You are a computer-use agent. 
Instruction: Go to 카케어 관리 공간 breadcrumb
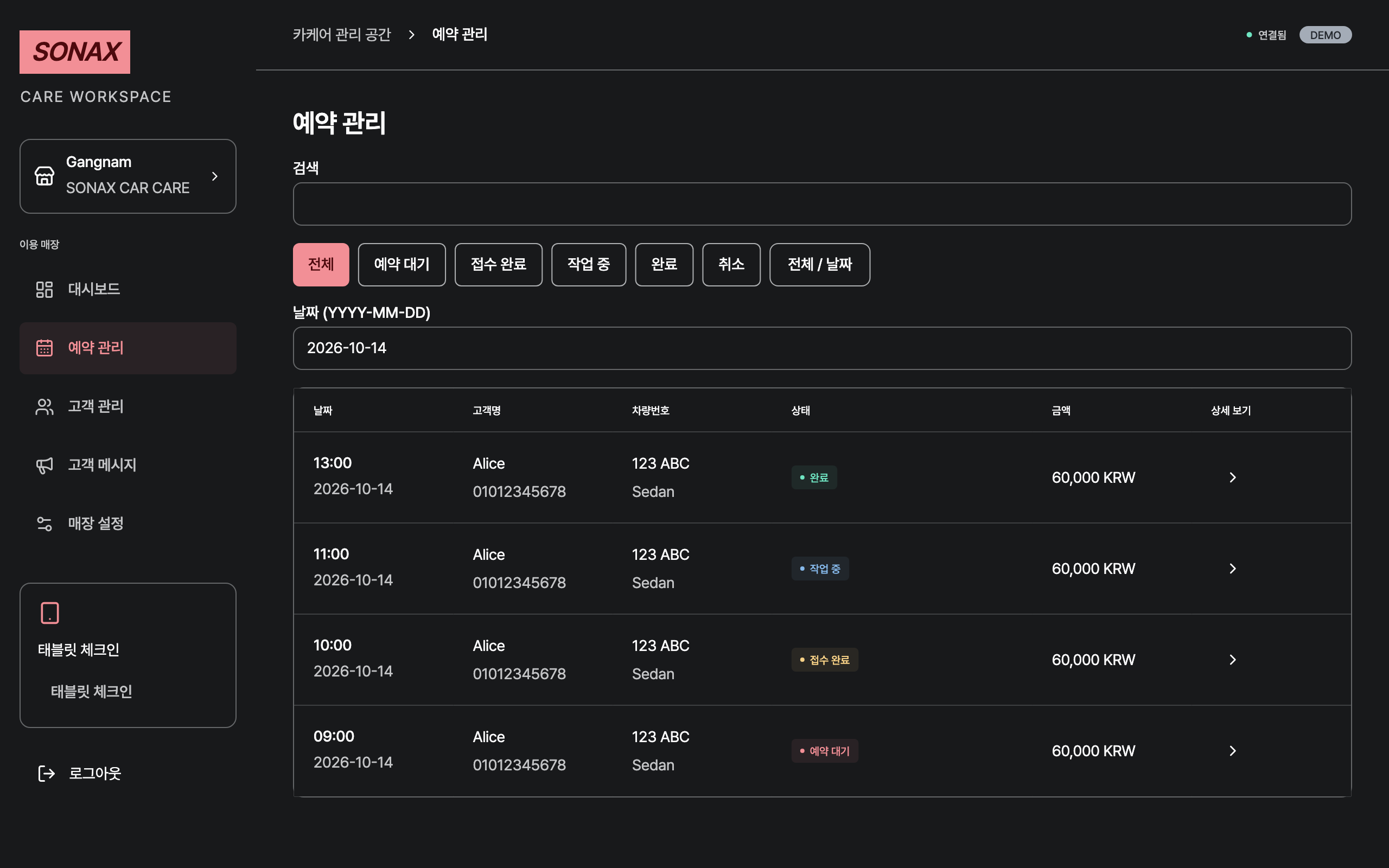point(341,34)
